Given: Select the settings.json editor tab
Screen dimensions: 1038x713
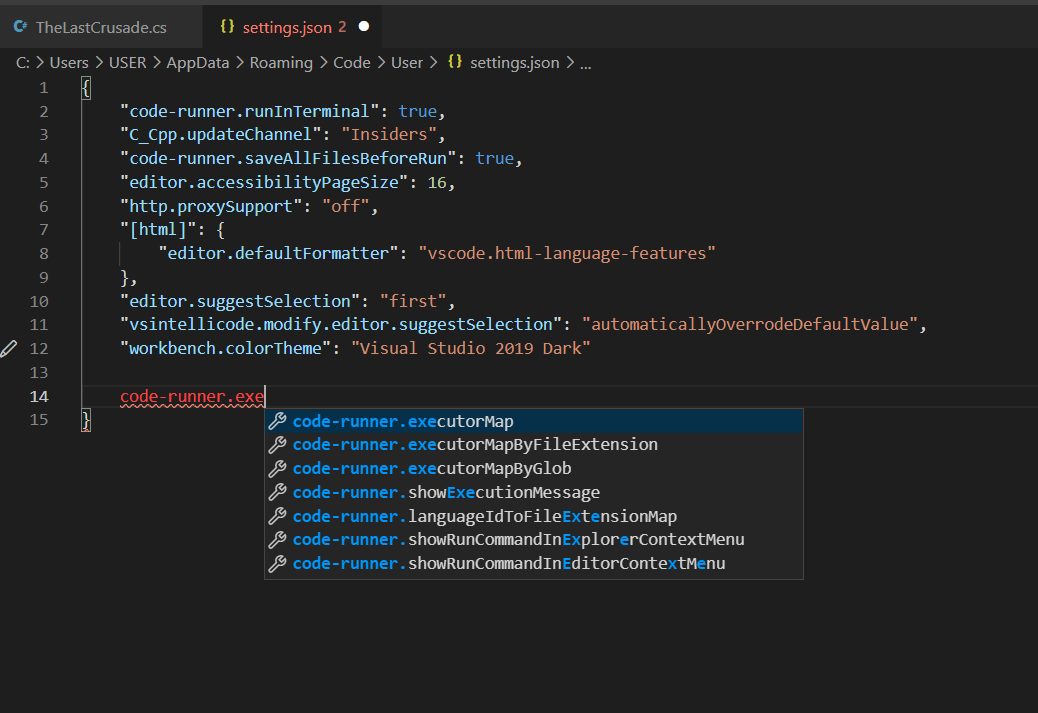Looking at the screenshot, I should point(292,27).
